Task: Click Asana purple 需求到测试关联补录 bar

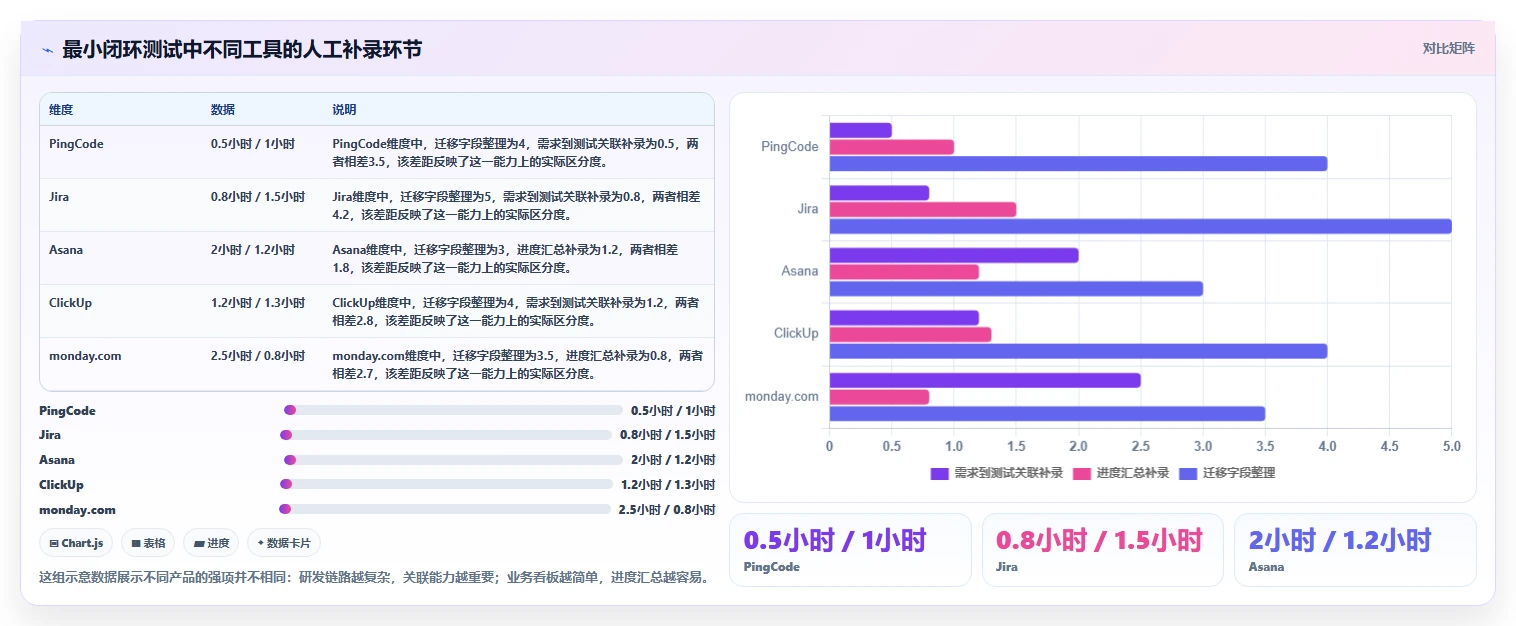Action: [x=954, y=255]
